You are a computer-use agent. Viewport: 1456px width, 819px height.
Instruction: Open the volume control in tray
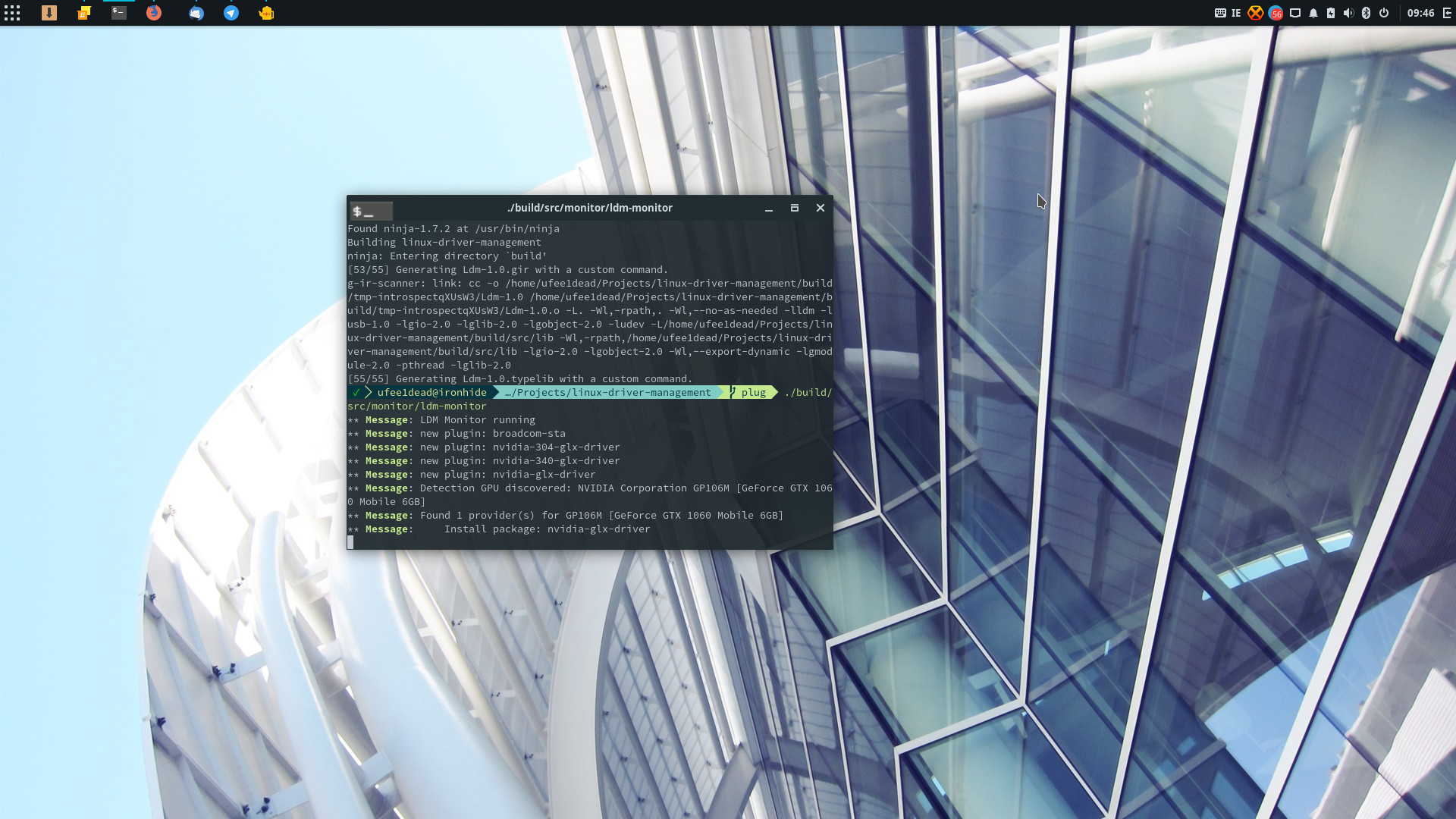[1348, 13]
